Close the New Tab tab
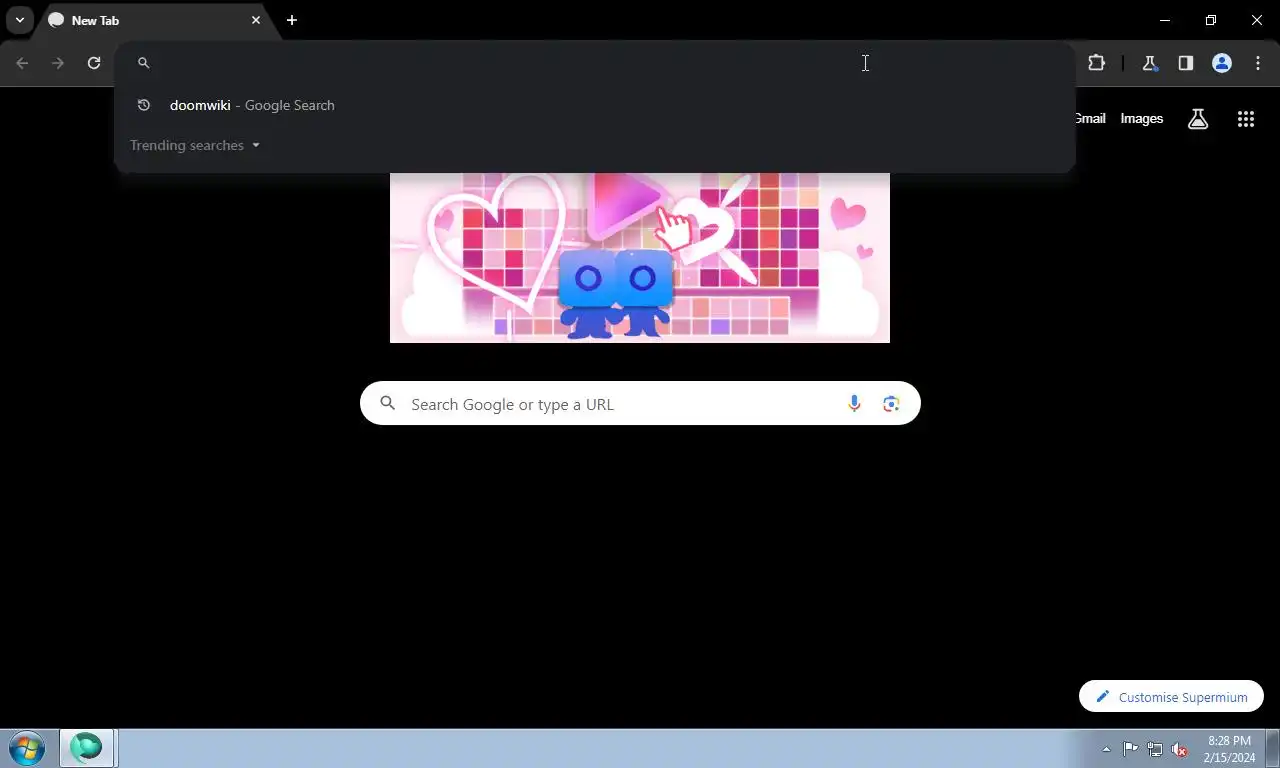Viewport: 1280px width, 768px height. [256, 20]
